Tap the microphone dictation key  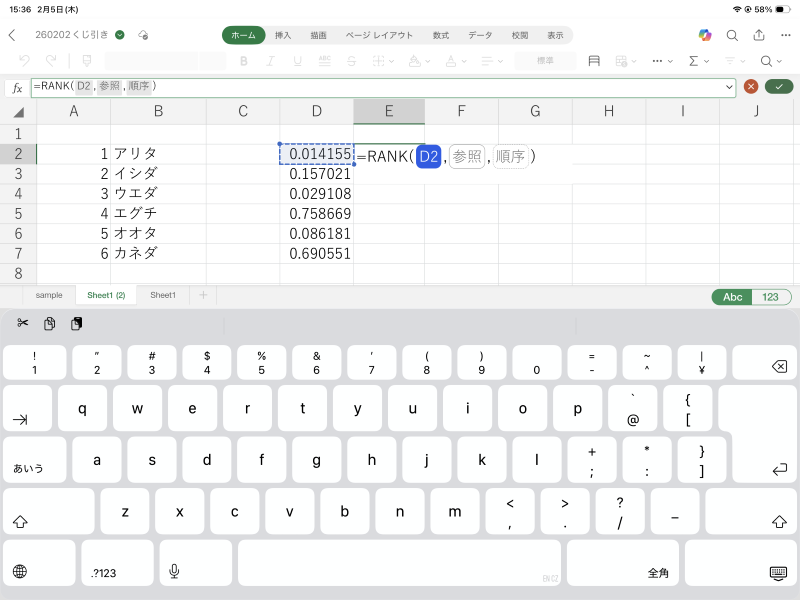tap(174, 571)
